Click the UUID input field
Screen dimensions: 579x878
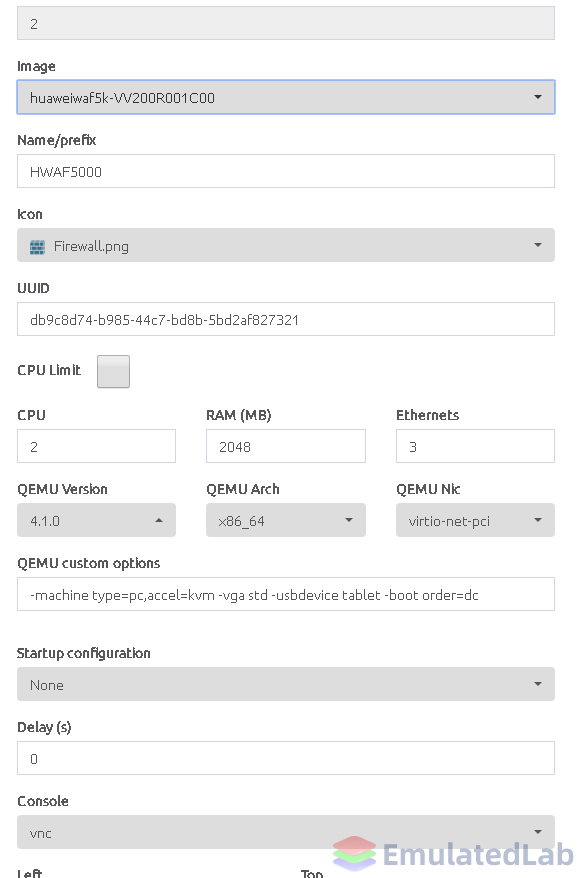pyautogui.click(x=286, y=319)
